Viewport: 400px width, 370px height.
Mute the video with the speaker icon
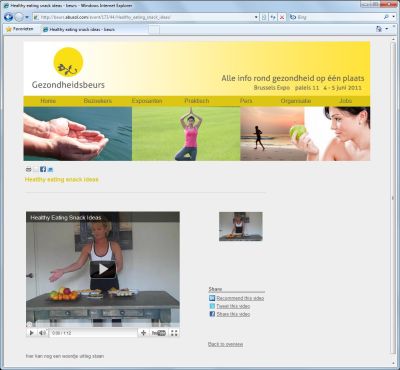42,333
